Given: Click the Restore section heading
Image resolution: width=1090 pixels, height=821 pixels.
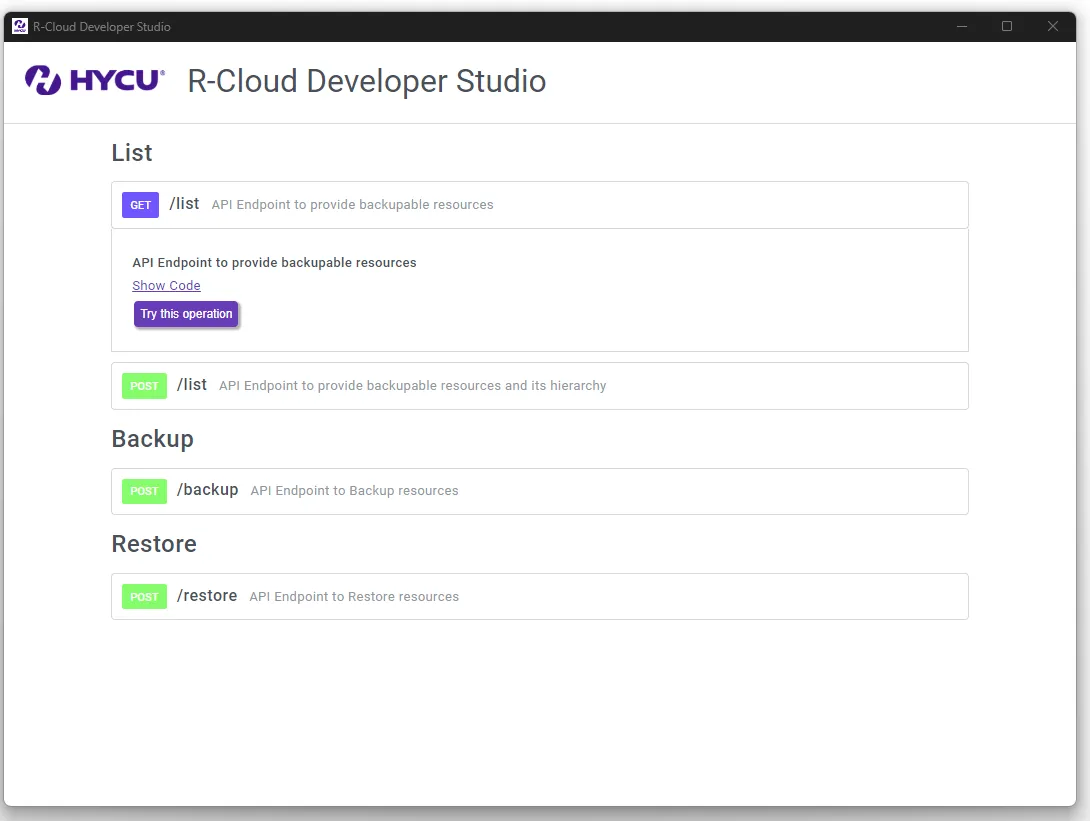Looking at the screenshot, I should (154, 544).
